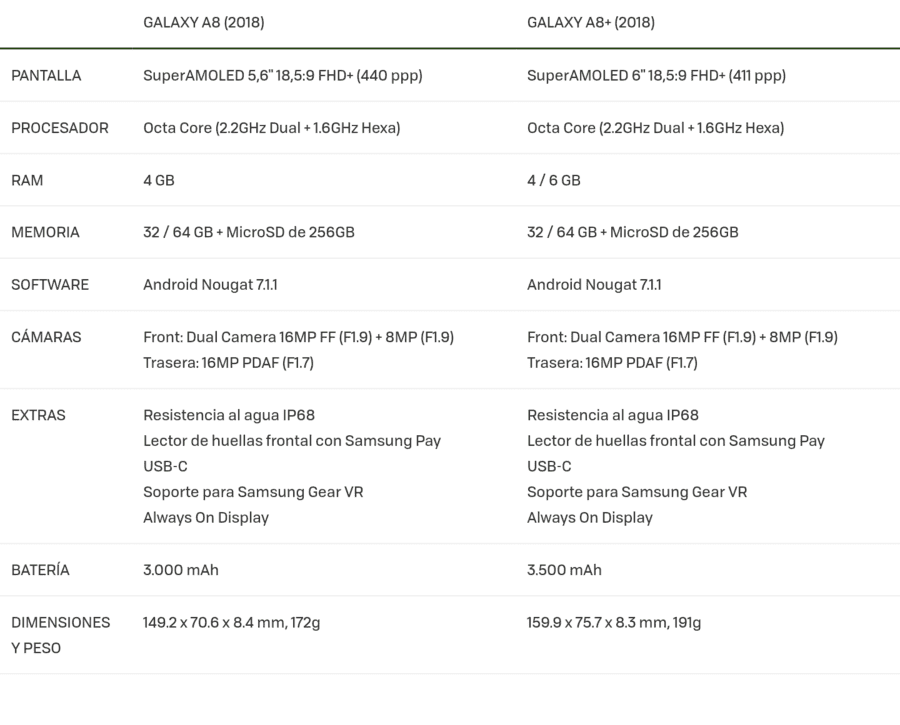
Task: Click the RAM row label
Action: (x=27, y=180)
